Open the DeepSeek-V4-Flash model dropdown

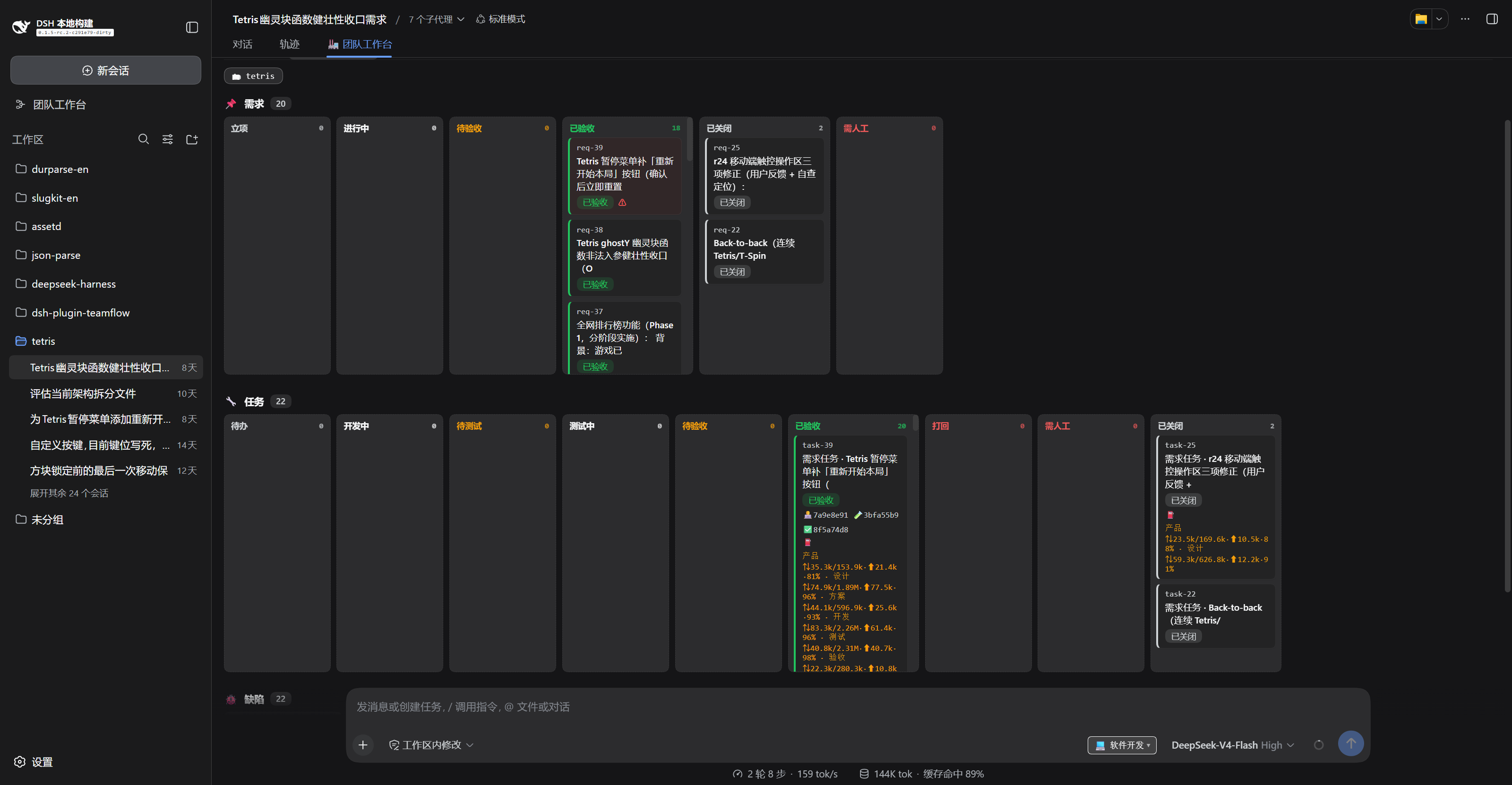pyautogui.click(x=1233, y=745)
